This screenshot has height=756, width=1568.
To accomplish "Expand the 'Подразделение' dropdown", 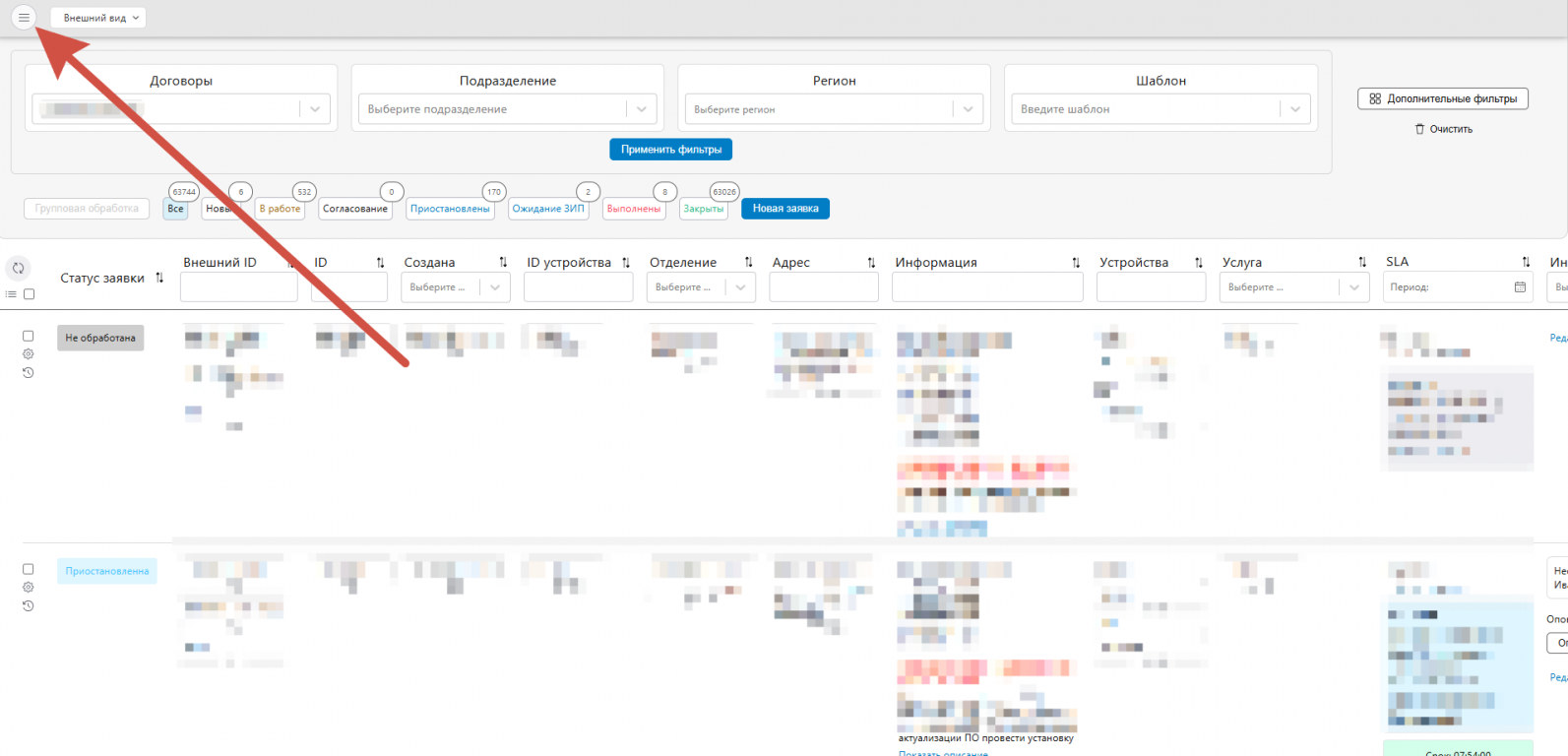I will (x=641, y=109).
